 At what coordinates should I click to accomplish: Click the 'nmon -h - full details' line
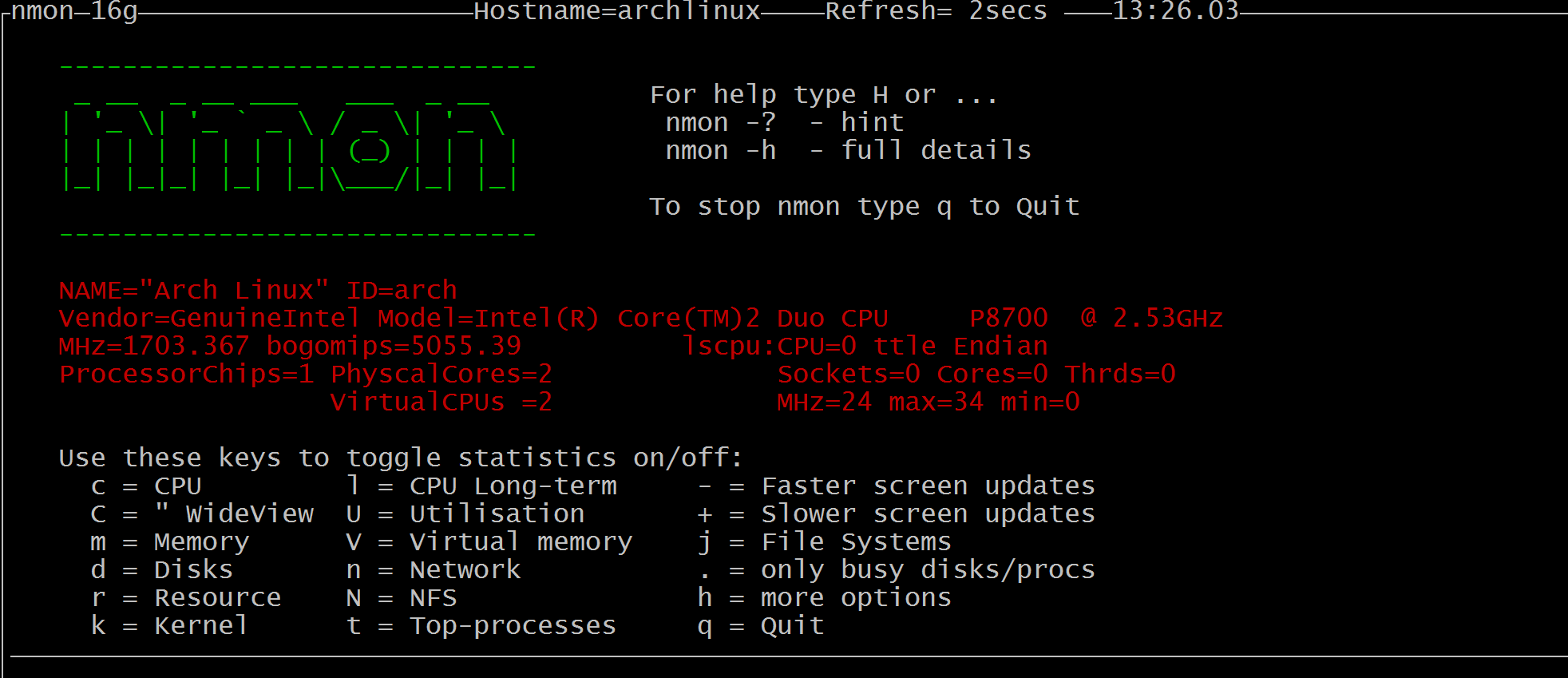click(849, 151)
